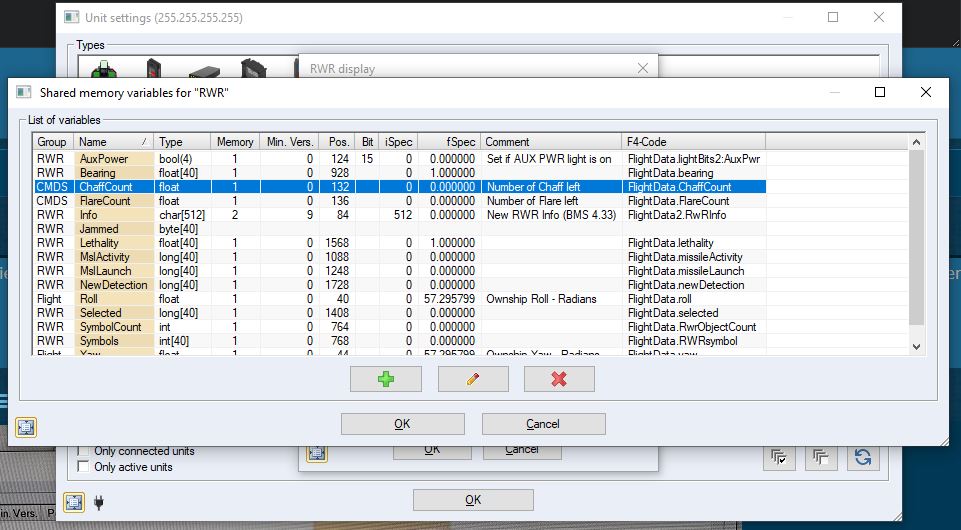This screenshot has width=961, height=530.
Task: Click the dark angular device type icon in Types
Action: click(253, 68)
